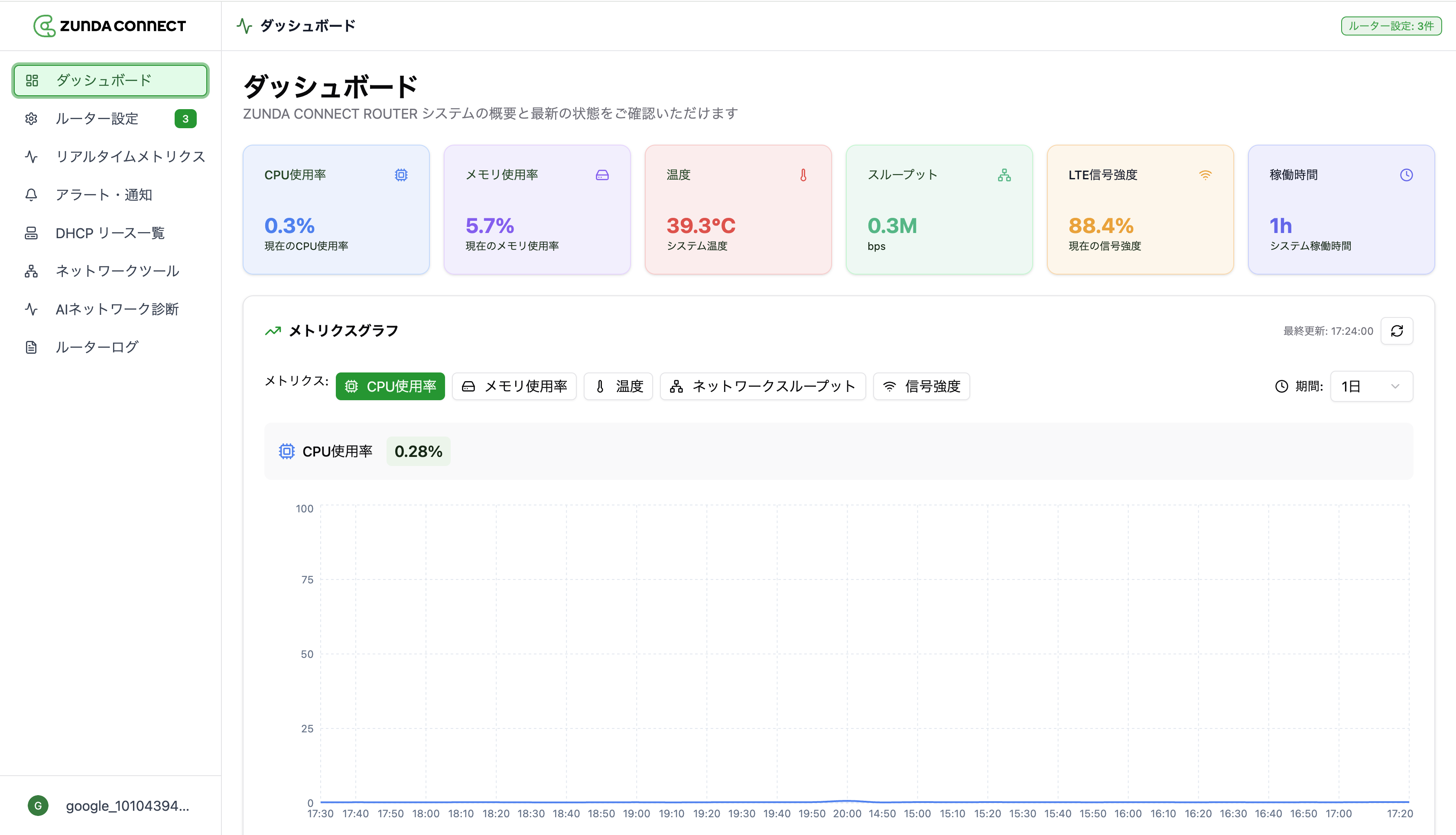The height and width of the screenshot is (835, 1456).
Task: Select the 信号強度 metric toggle
Action: [x=921, y=386]
